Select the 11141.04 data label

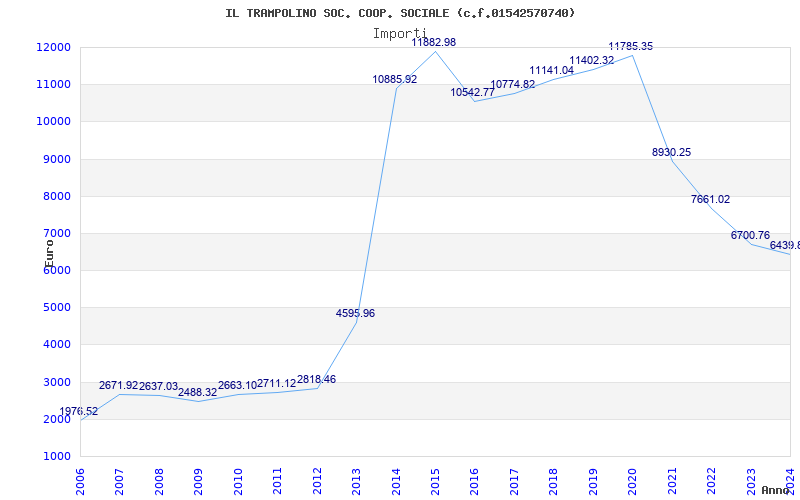552,70
